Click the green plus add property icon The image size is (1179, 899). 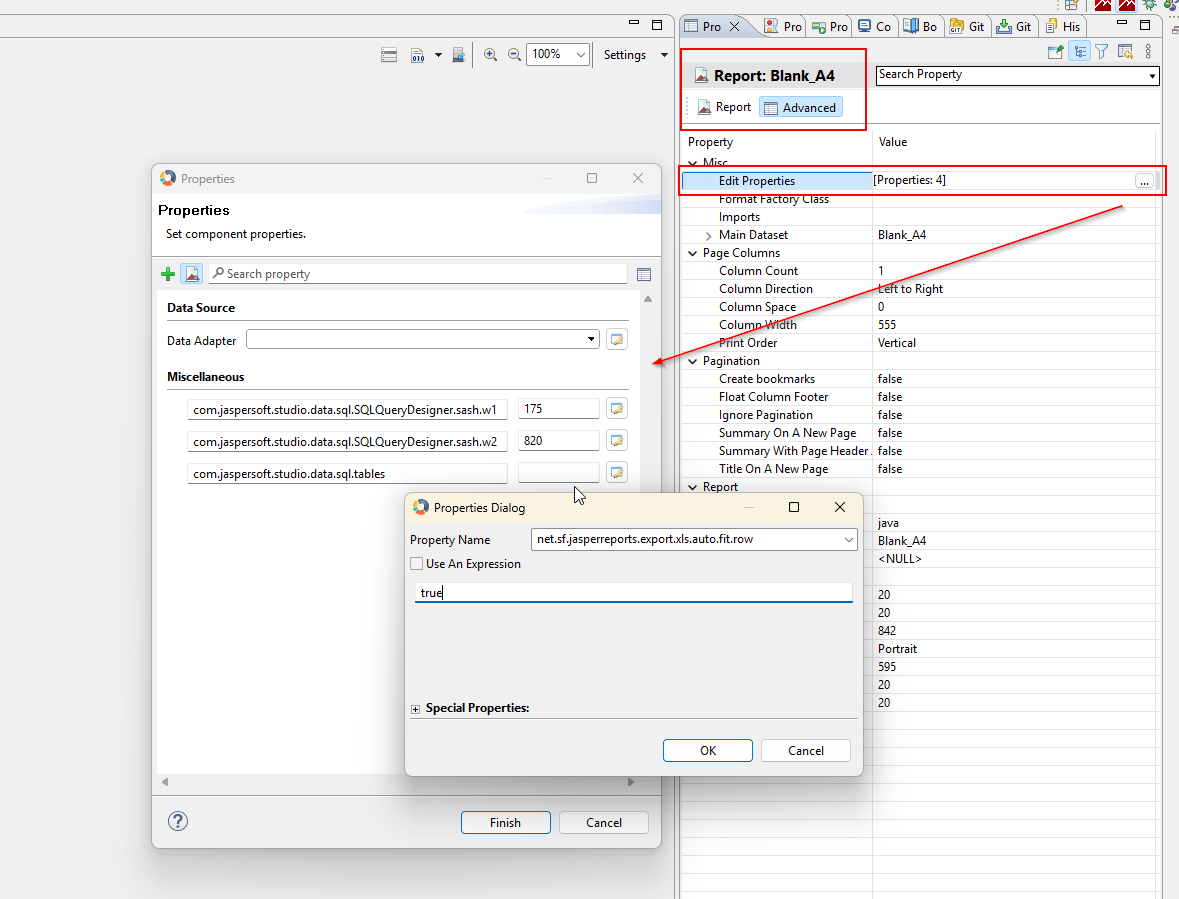tap(168, 274)
